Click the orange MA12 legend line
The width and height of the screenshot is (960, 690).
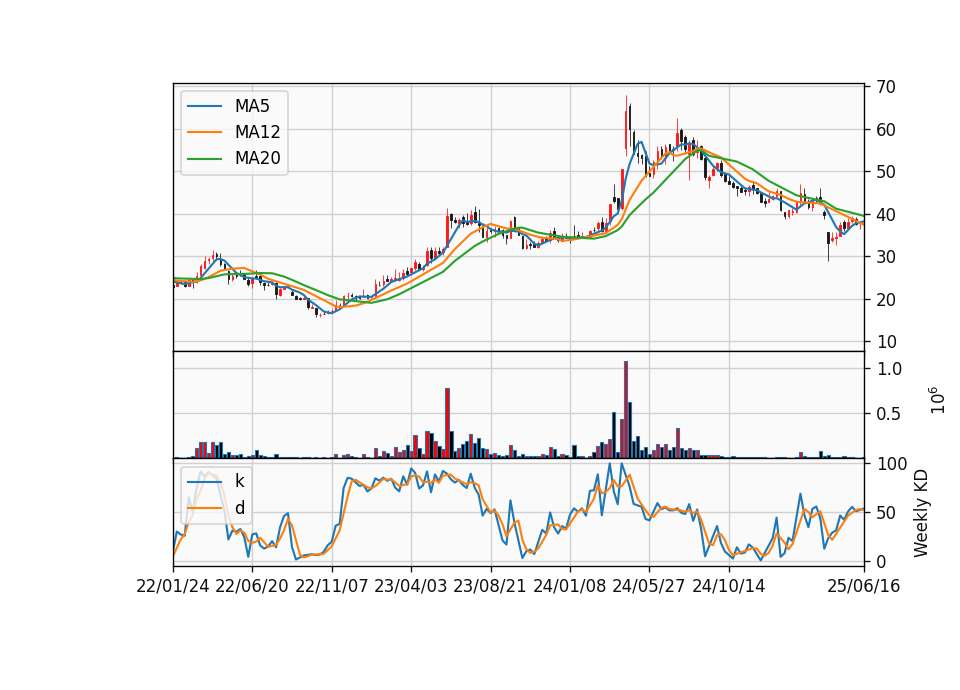(x=204, y=132)
